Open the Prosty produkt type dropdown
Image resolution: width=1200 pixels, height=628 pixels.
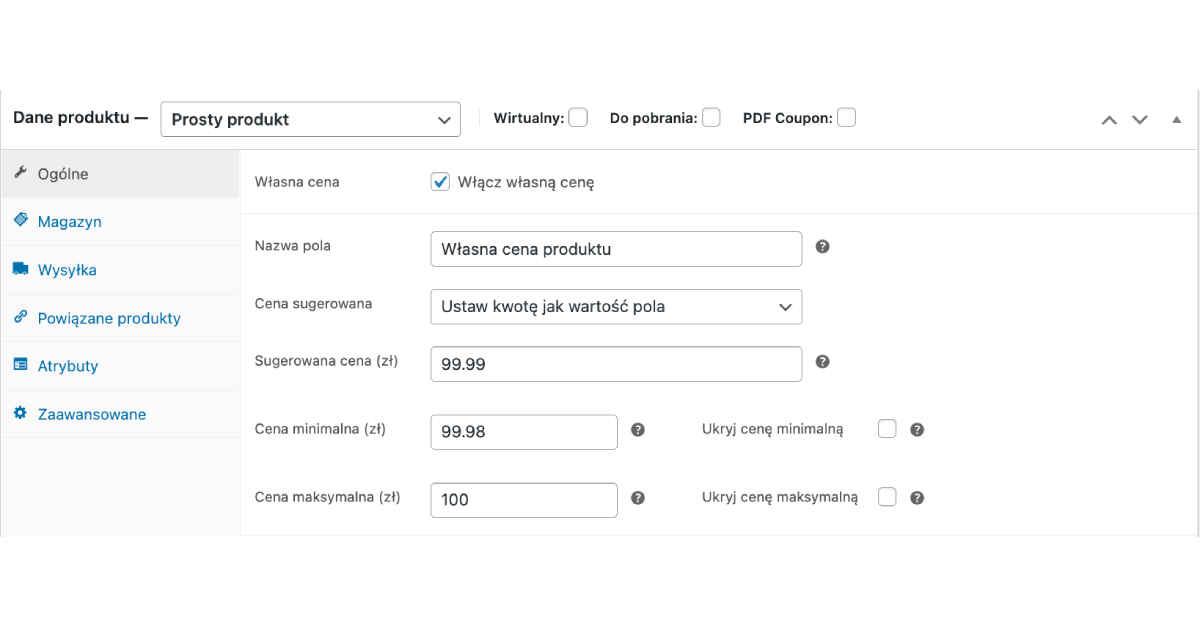[x=310, y=119]
